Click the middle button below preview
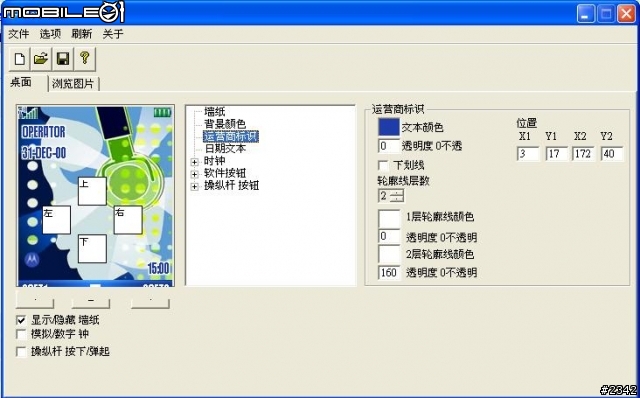The image size is (640, 398). tap(91, 300)
